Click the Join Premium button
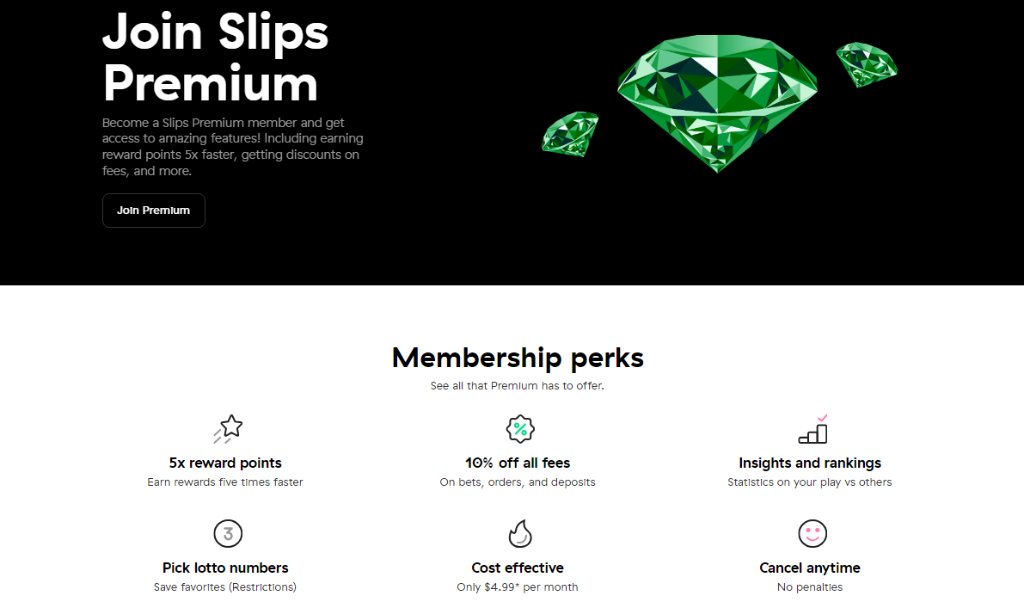Image resolution: width=1024 pixels, height=614 pixels. (153, 211)
